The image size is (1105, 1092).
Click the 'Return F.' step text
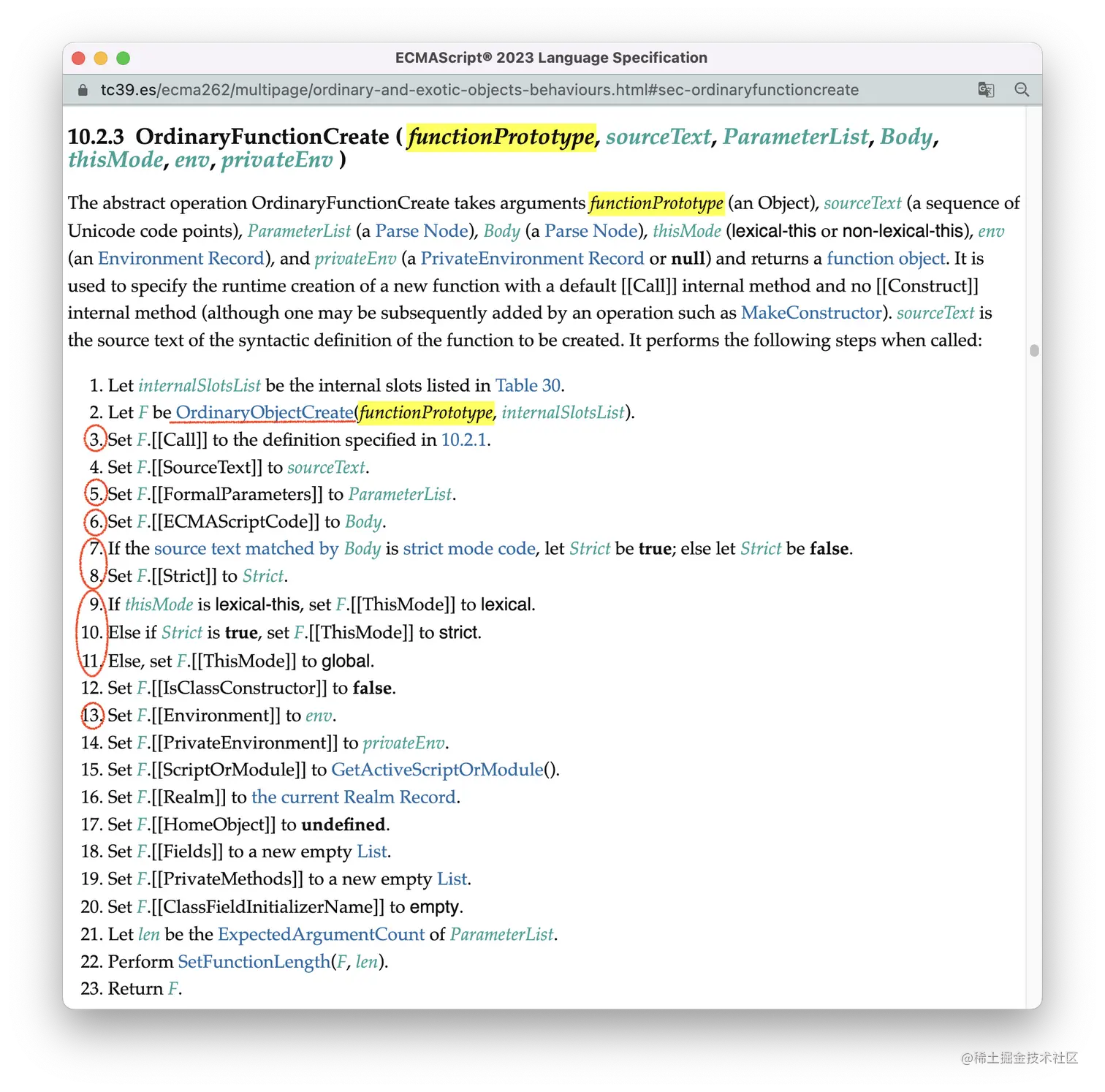point(145,989)
